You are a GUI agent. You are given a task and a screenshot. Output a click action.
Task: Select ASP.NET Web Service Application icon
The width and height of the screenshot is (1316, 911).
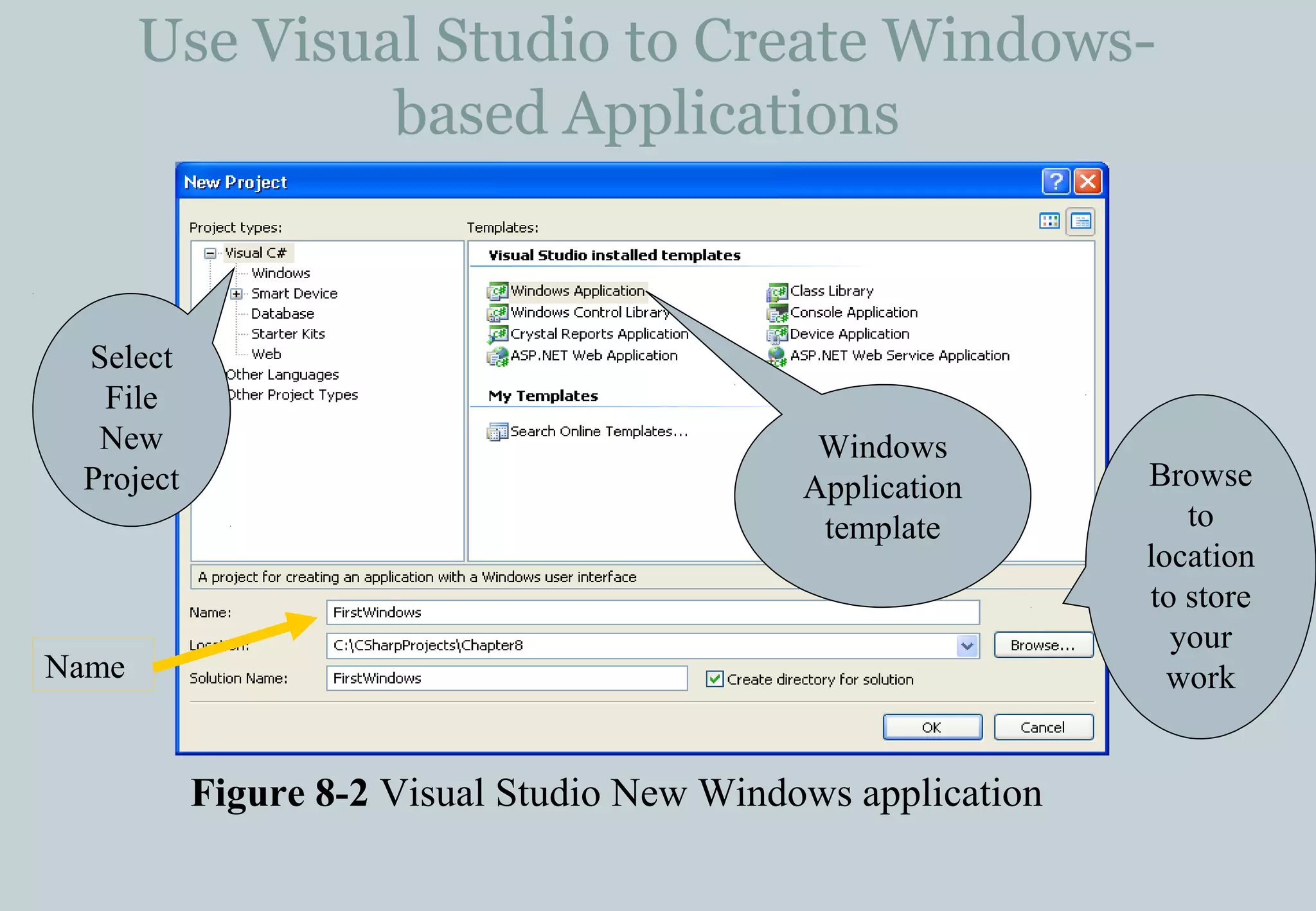(777, 357)
